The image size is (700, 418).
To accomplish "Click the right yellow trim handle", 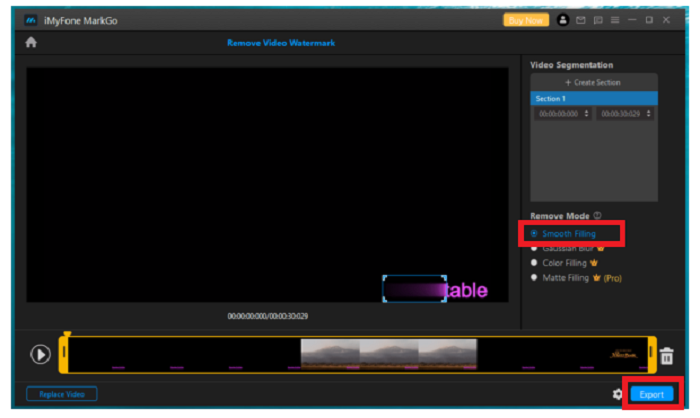I will pos(652,355).
